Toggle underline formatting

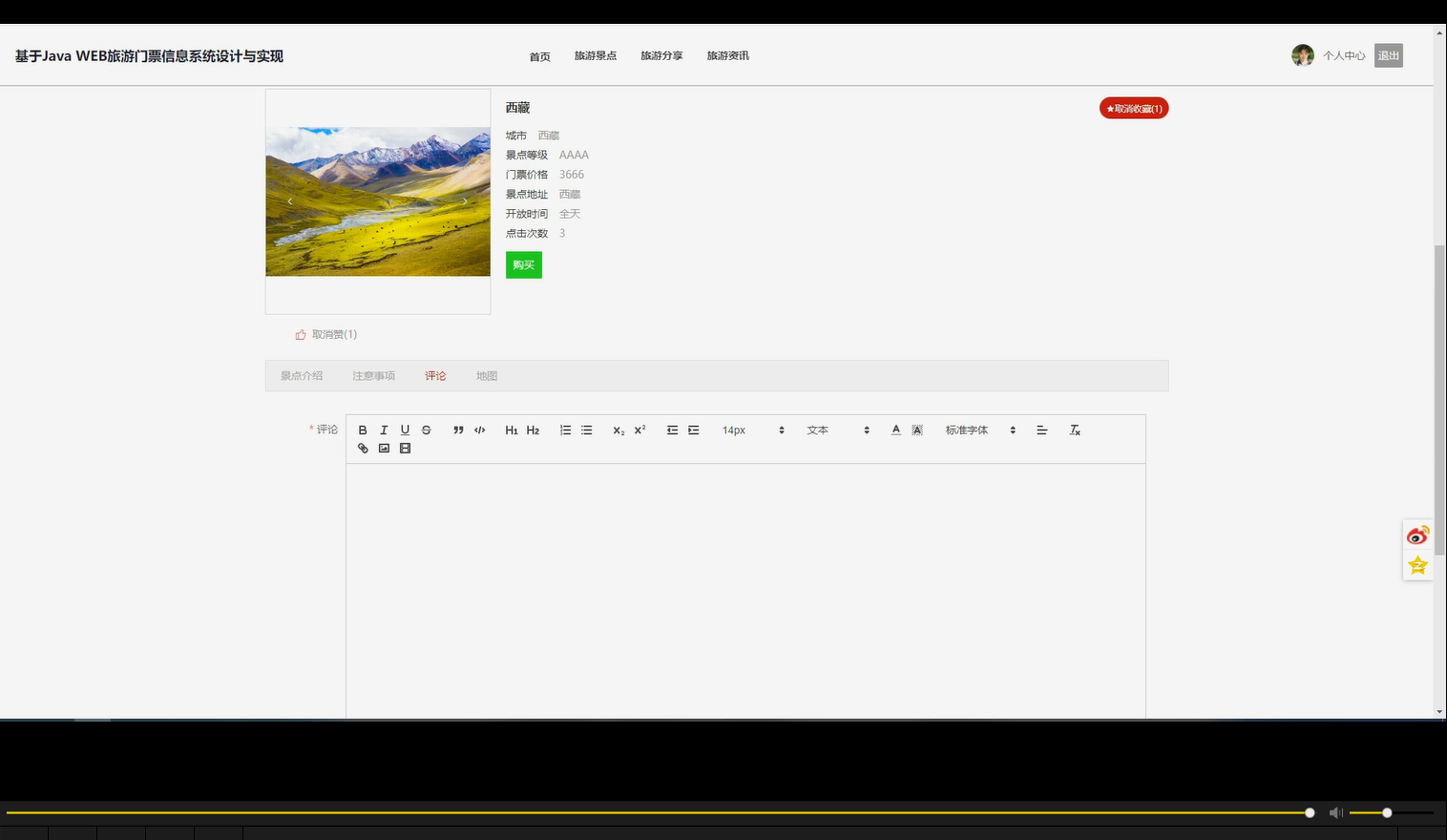405,430
